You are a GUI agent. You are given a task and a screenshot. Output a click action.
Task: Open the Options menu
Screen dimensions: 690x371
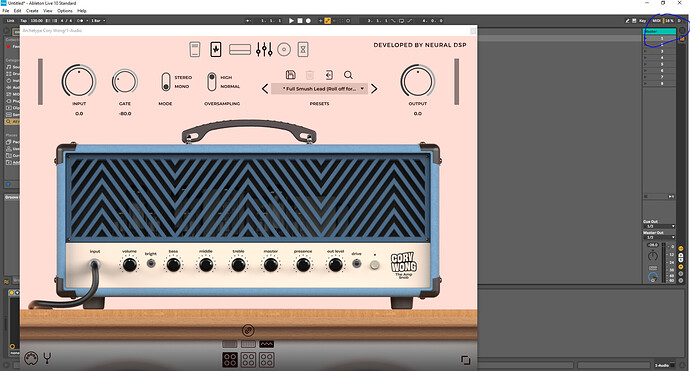tap(65, 11)
